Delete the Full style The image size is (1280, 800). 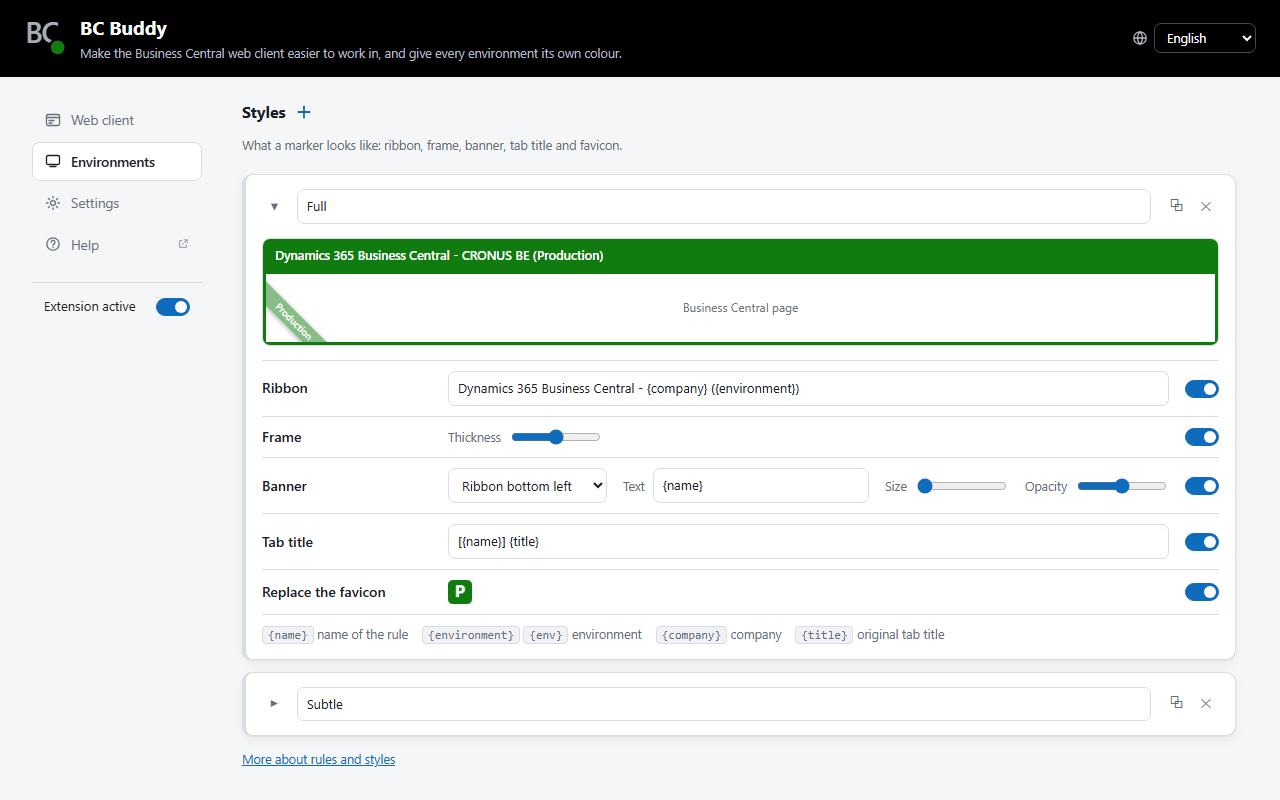(1206, 206)
